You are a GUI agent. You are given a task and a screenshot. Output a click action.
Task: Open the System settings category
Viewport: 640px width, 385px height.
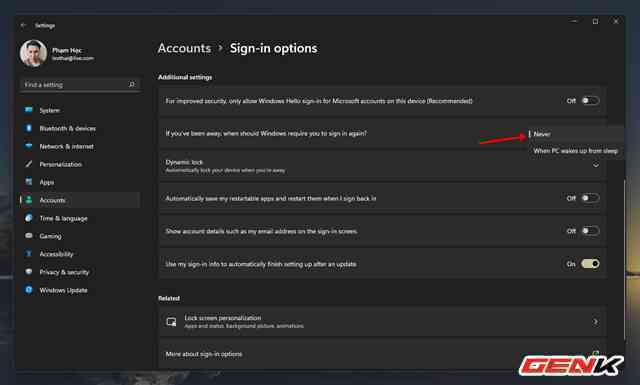click(80, 110)
